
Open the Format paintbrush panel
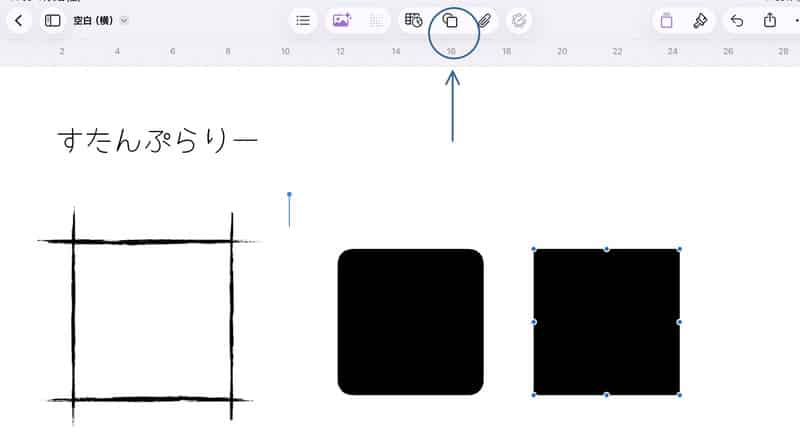point(700,21)
